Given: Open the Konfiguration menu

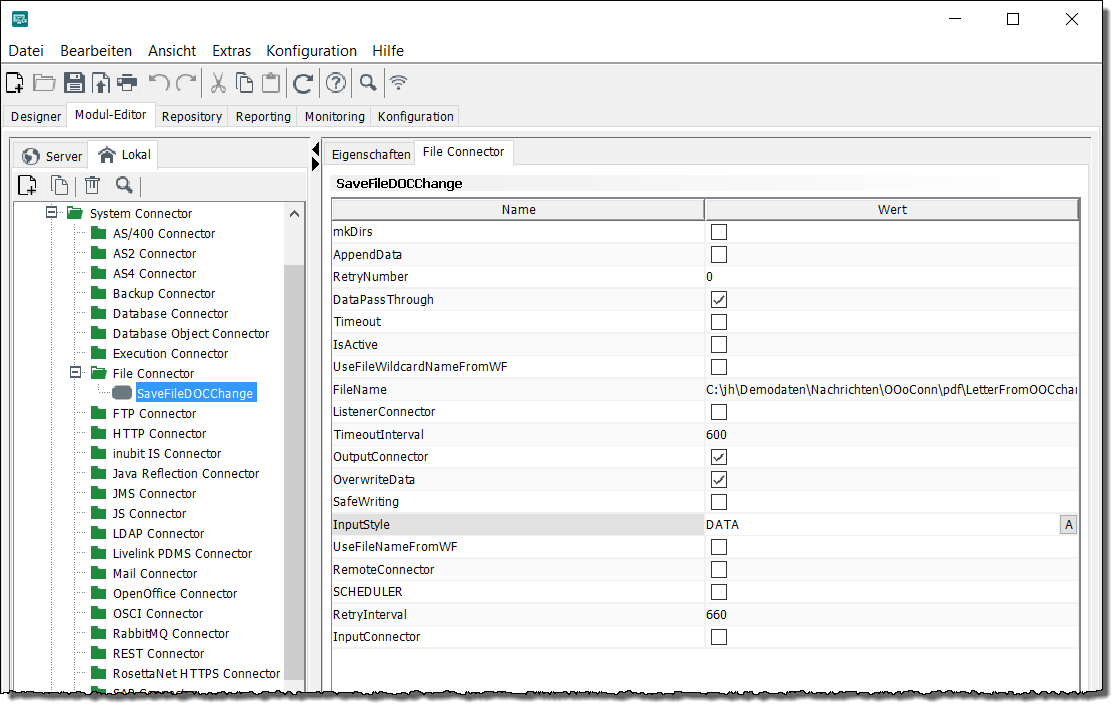Looking at the screenshot, I should click(x=311, y=51).
